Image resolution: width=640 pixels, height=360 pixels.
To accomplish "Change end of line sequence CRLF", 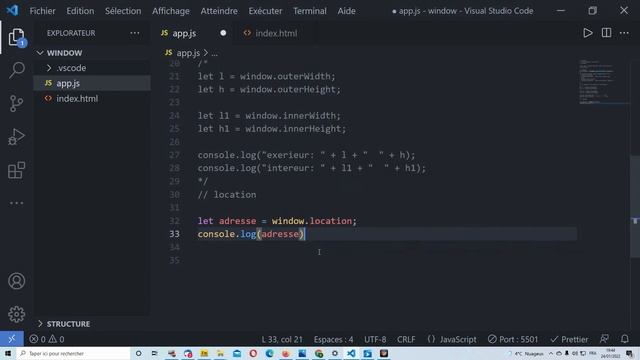I will [406, 339].
